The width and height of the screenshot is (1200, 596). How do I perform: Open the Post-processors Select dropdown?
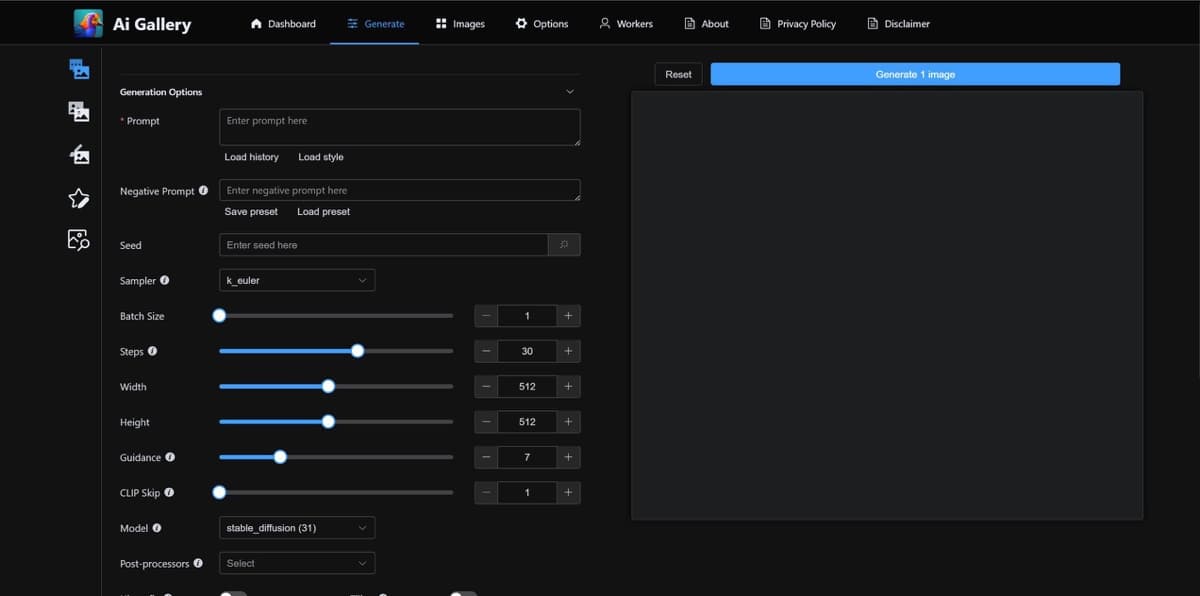click(297, 563)
